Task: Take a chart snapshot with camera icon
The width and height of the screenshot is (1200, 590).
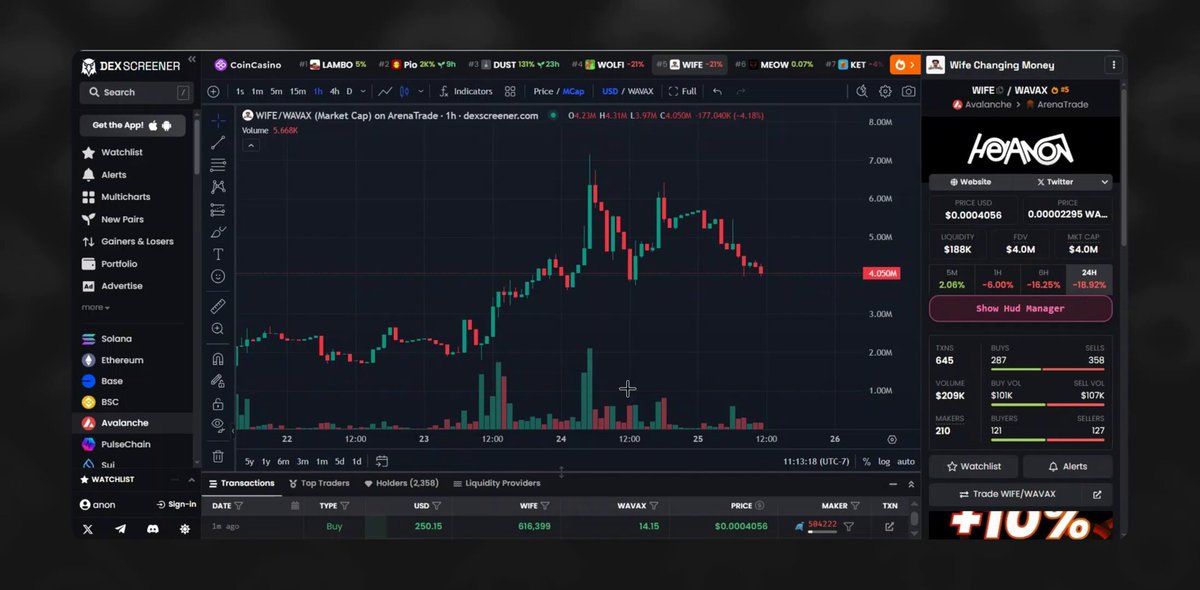Action: [908, 91]
